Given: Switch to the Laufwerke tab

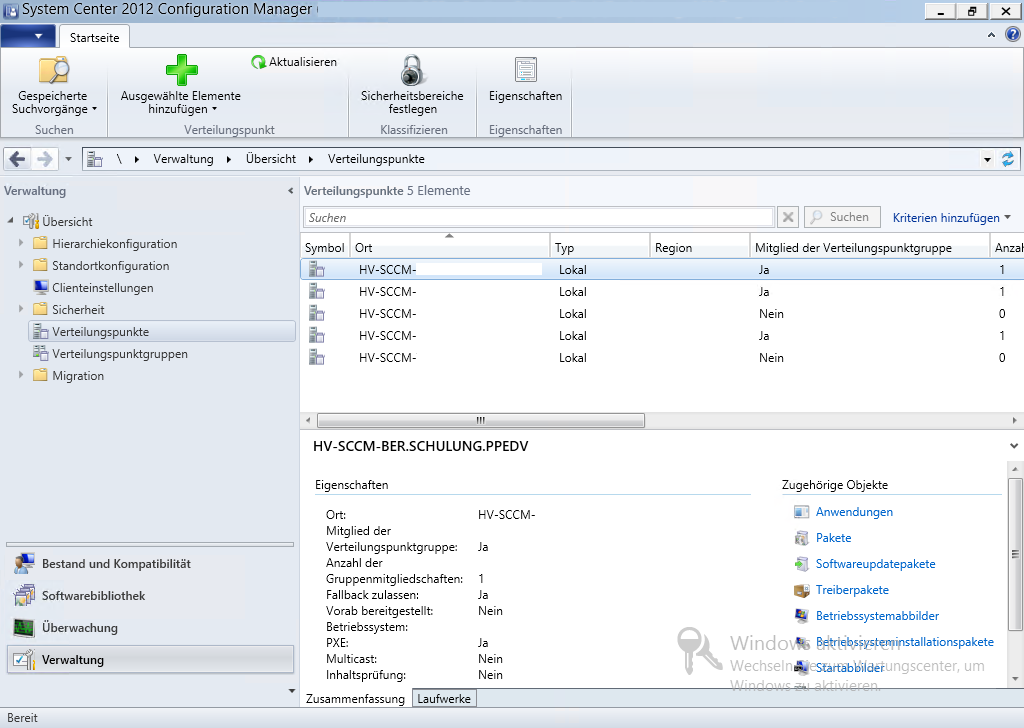Looking at the screenshot, I should click(x=444, y=699).
